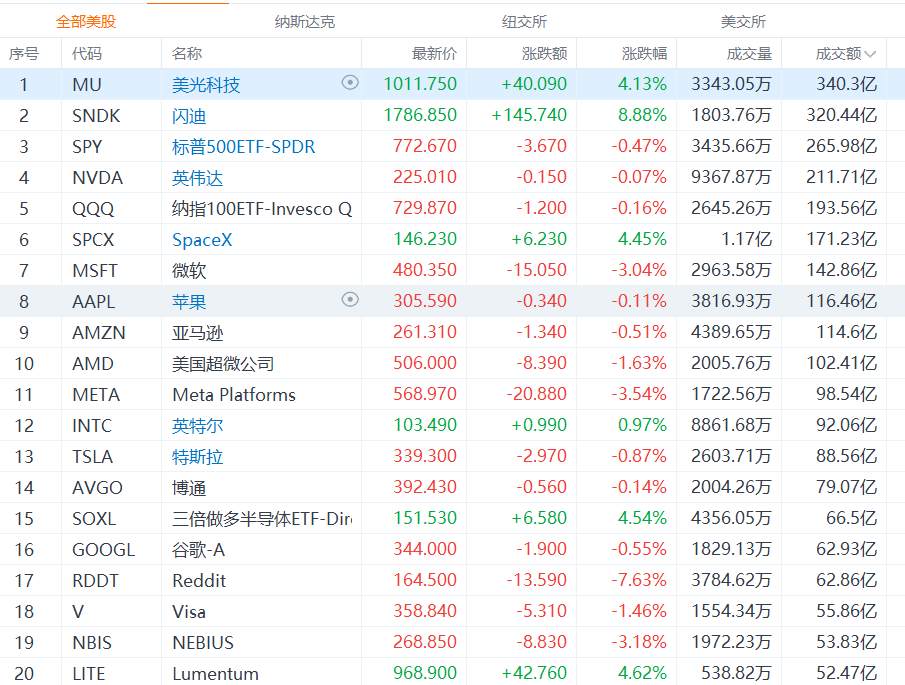Select the Reddit name cell
Screen dimensions: 905x685
(199, 581)
